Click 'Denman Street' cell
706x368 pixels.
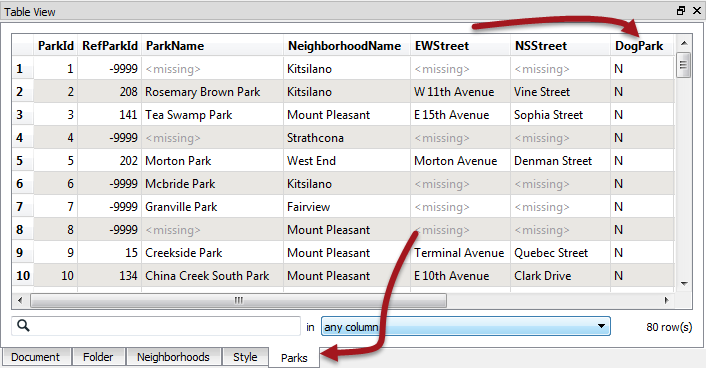pos(560,161)
